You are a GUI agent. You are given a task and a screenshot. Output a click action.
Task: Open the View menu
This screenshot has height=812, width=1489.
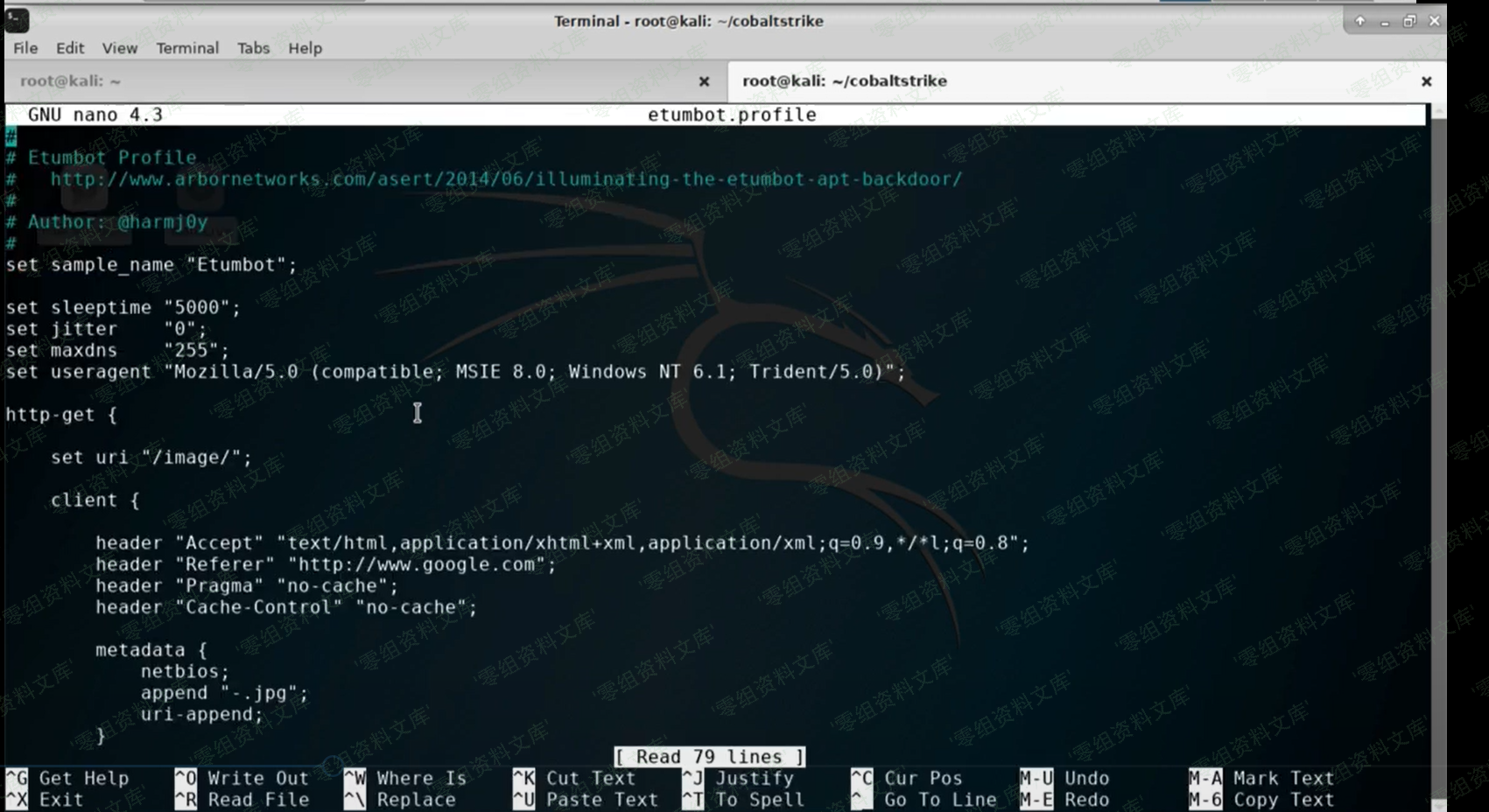[x=119, y=48]
